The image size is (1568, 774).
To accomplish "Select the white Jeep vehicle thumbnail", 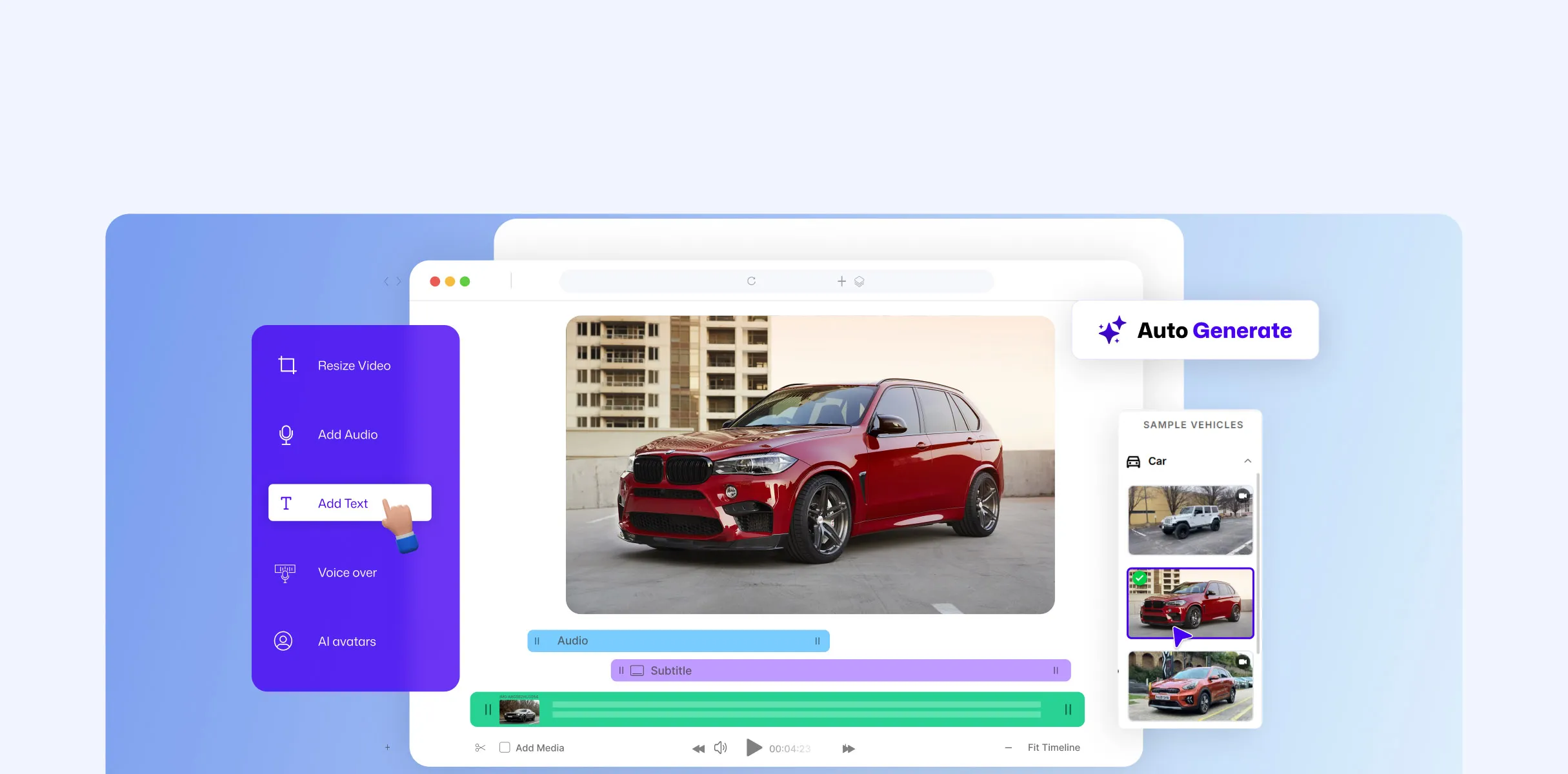I will (x=1190, y=520).
